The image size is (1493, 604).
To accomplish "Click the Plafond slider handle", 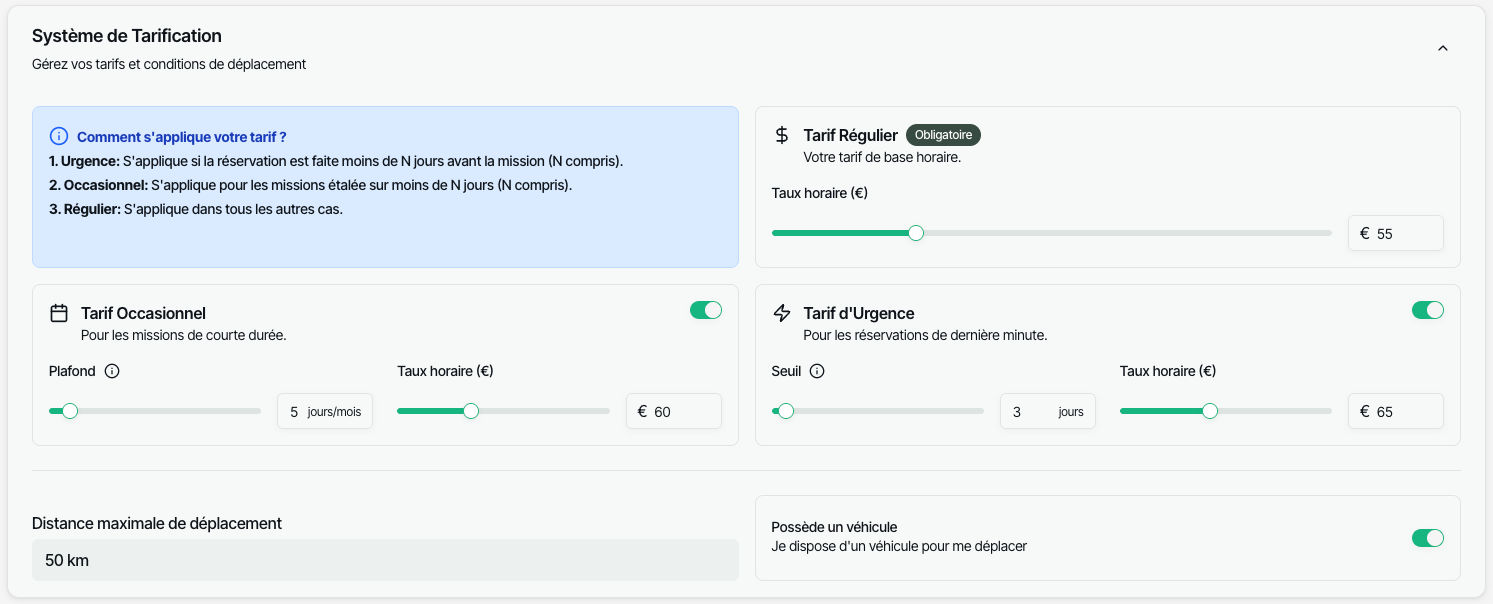I will [x=70, y=411].
